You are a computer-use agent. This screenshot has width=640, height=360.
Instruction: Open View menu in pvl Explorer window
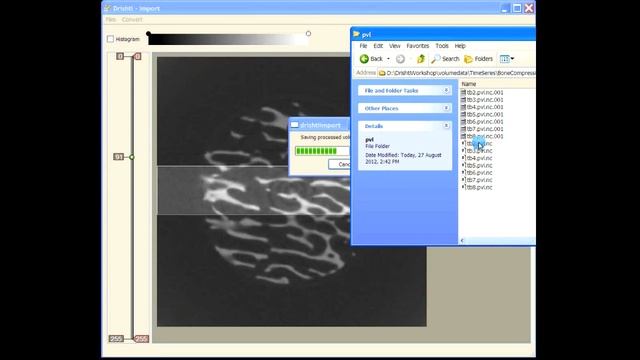click(395, 46)
